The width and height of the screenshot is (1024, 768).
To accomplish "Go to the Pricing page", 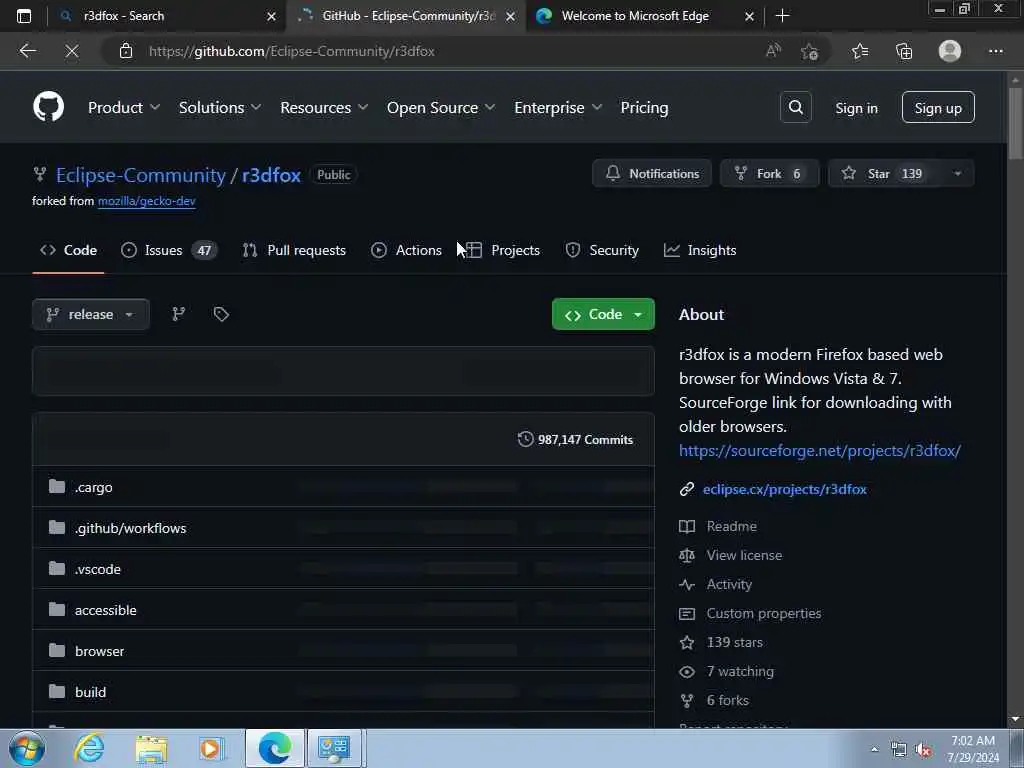I will tap(644, 107).
